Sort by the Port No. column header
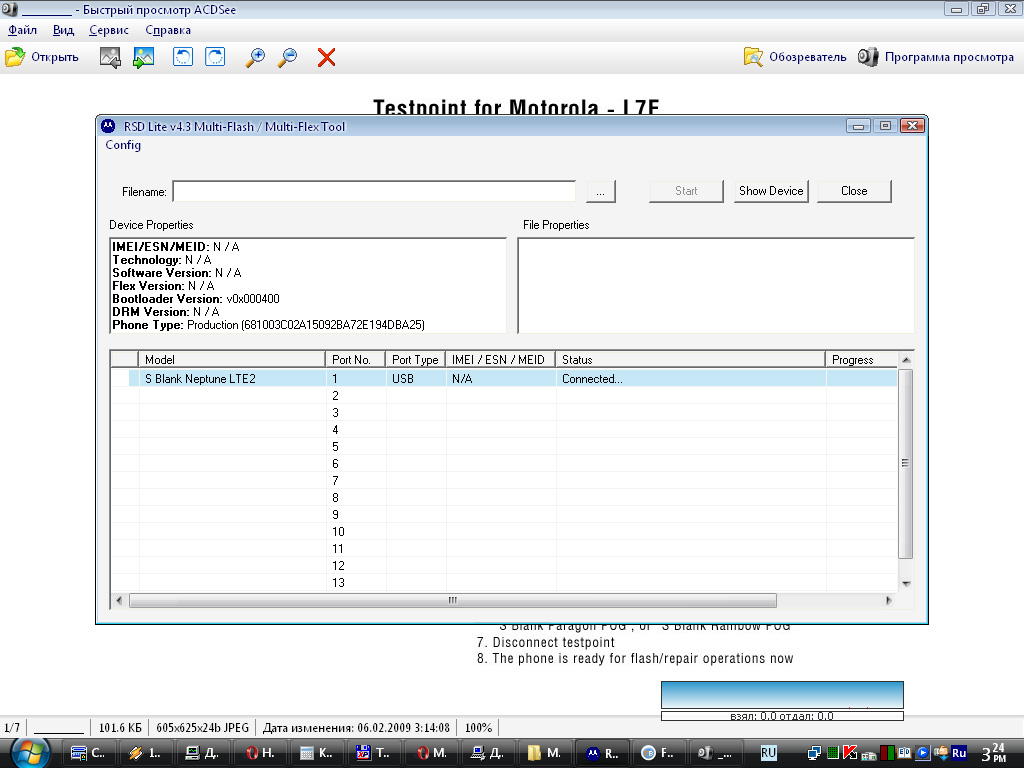Viewport: 1024px width, 768px height. (x=355, y=360)
